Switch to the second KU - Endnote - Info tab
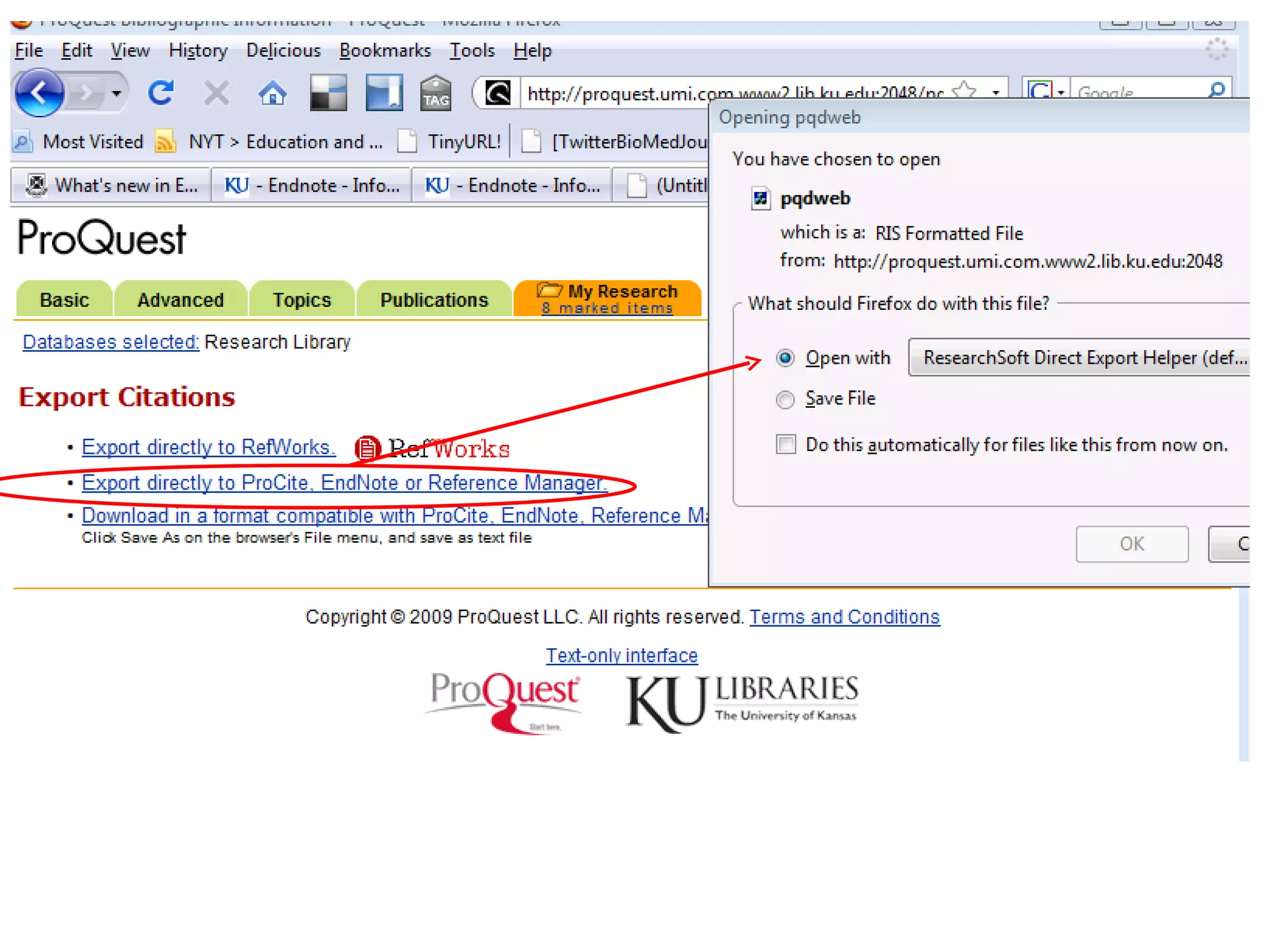The height and width of the screenshot is (952, 1270). tap(512, 185)
